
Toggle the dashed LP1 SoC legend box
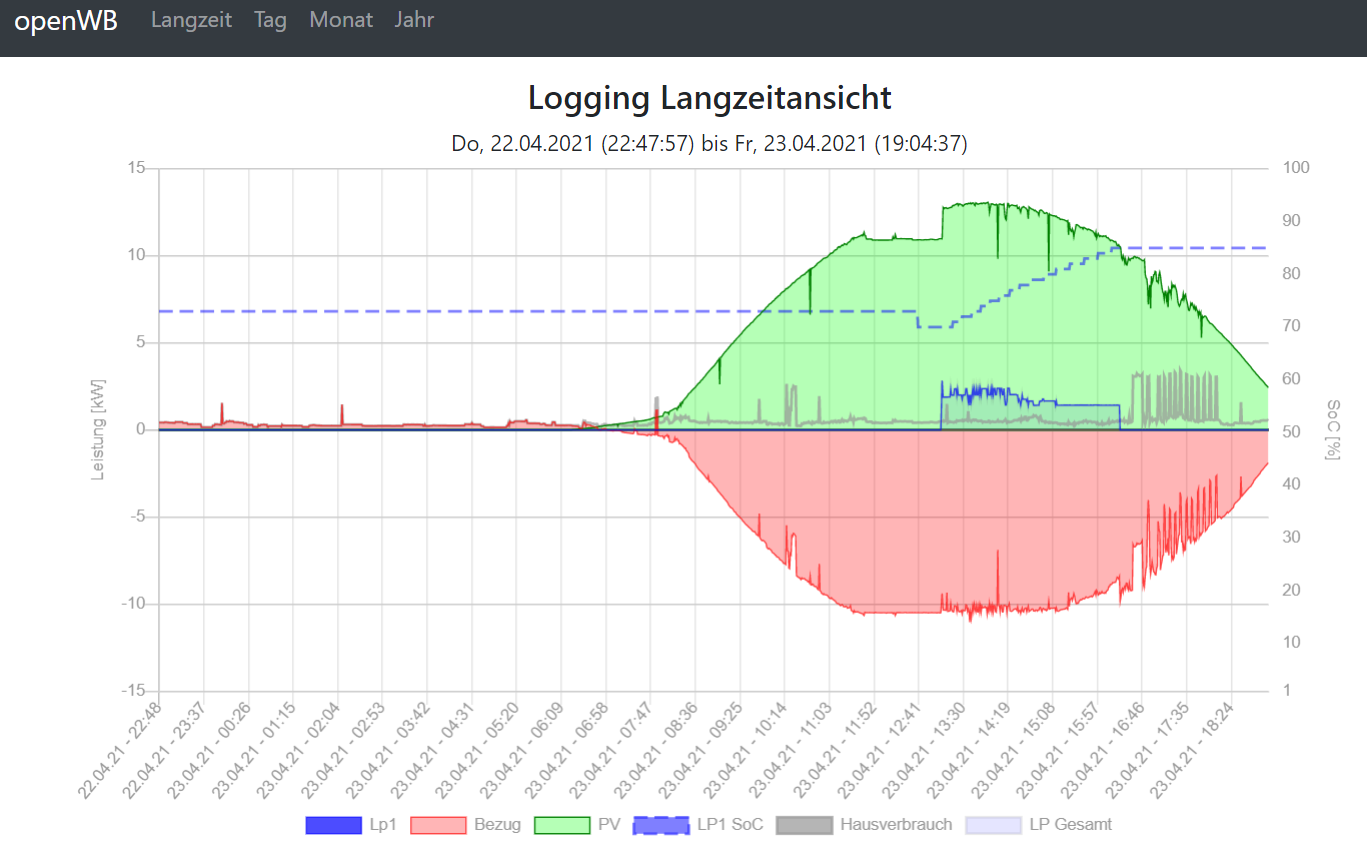click(x=661, y=825)
